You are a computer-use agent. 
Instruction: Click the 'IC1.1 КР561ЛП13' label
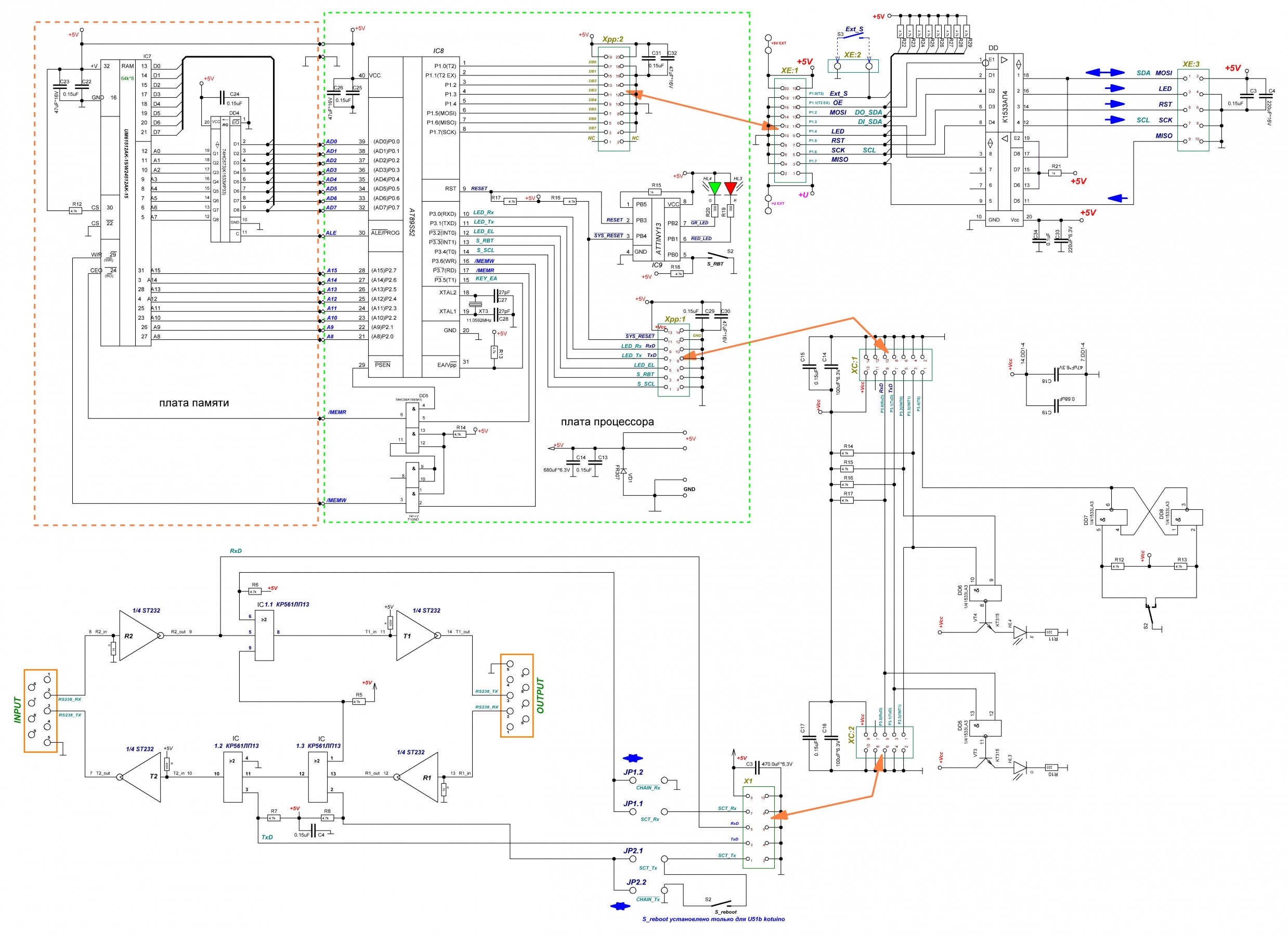point(283,604)
